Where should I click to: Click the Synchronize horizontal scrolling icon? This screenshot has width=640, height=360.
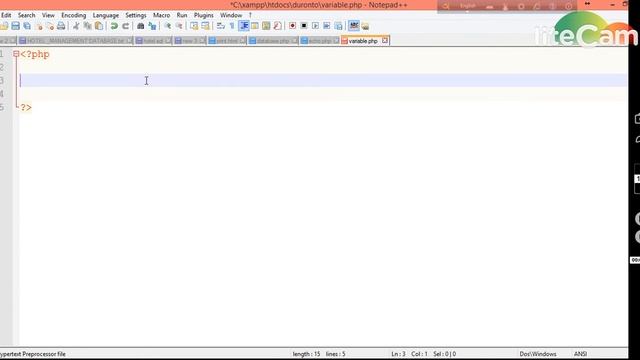click(206, 26)
